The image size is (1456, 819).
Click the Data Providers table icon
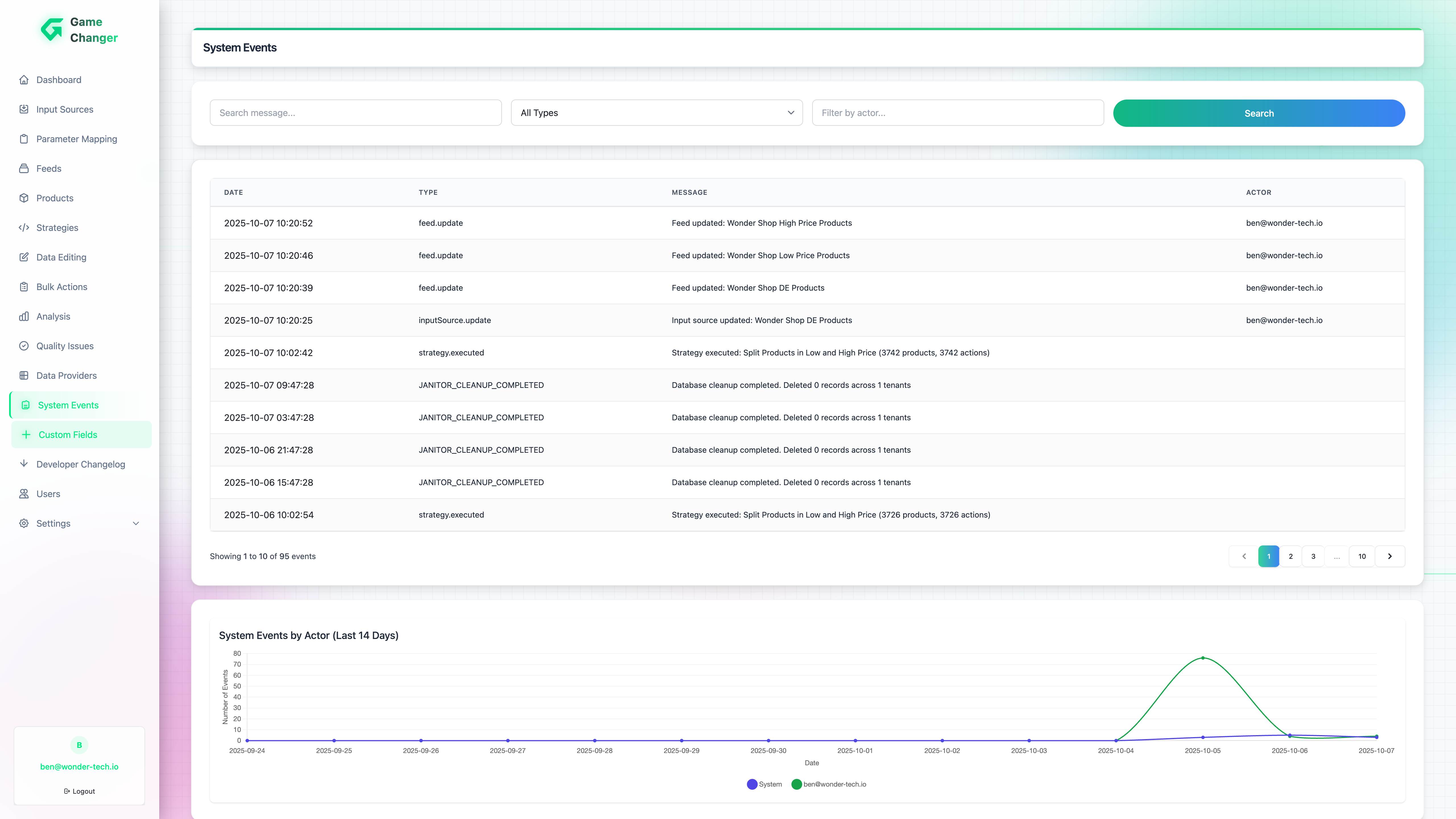pos(24,375)
